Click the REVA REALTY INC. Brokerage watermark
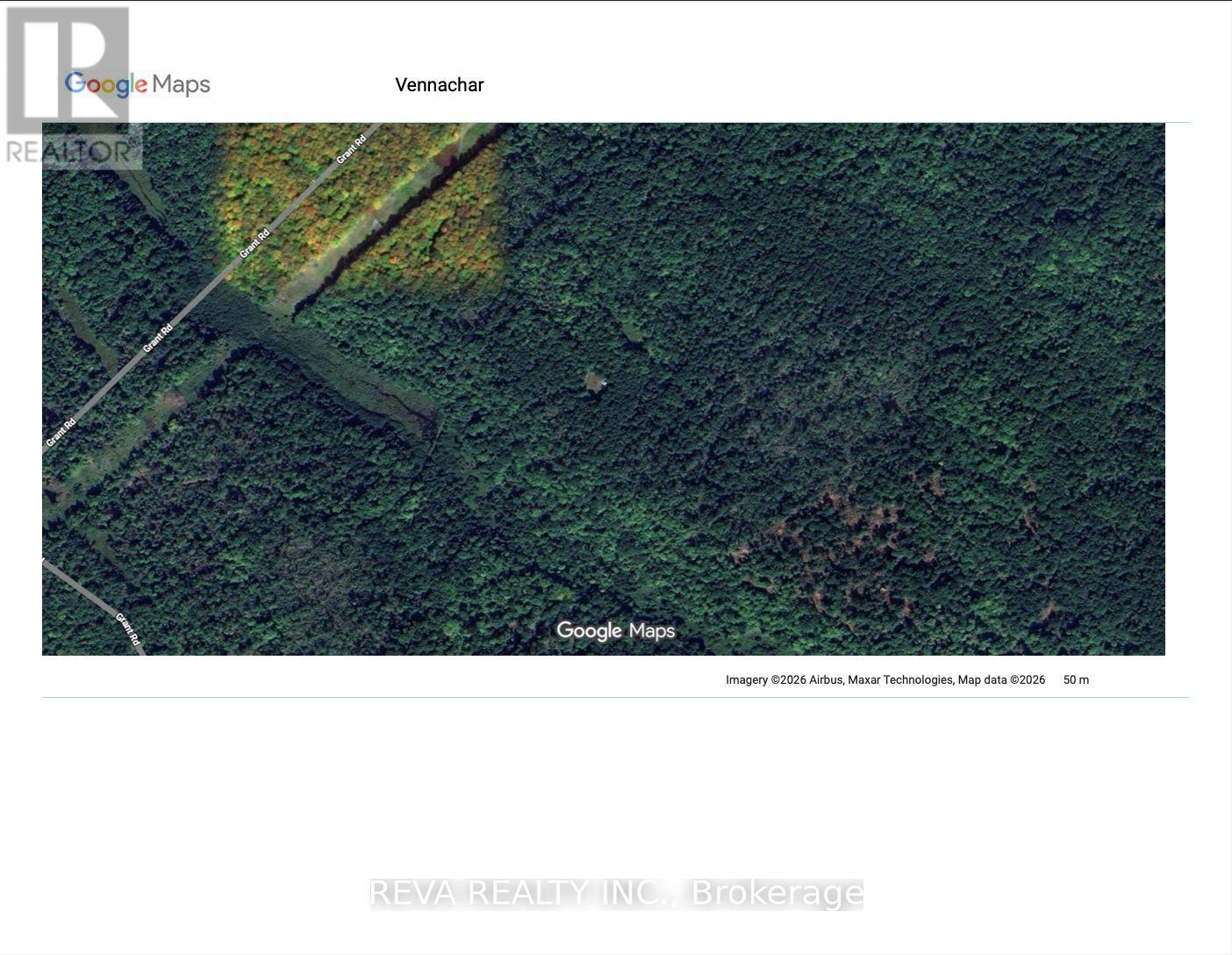The width and height of the screenshot is (1232, 955). click(616, 894)
